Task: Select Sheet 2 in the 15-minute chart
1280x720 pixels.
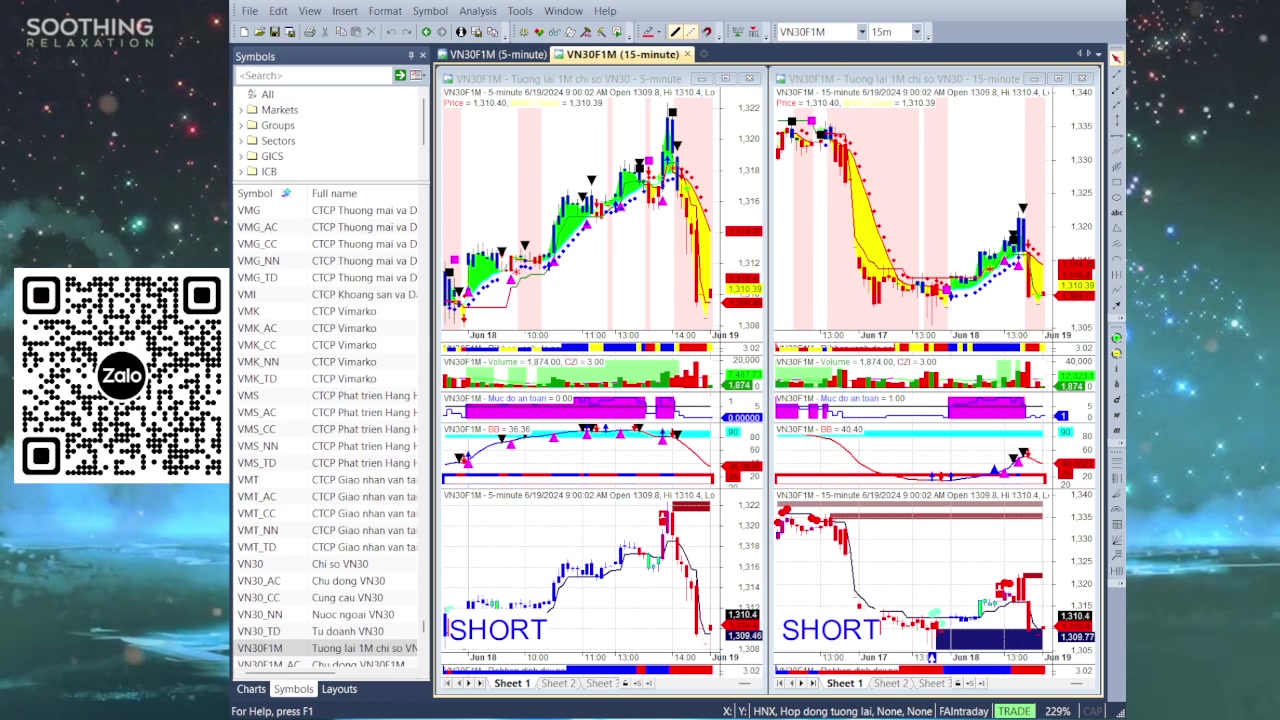Action: pos(890,684)
